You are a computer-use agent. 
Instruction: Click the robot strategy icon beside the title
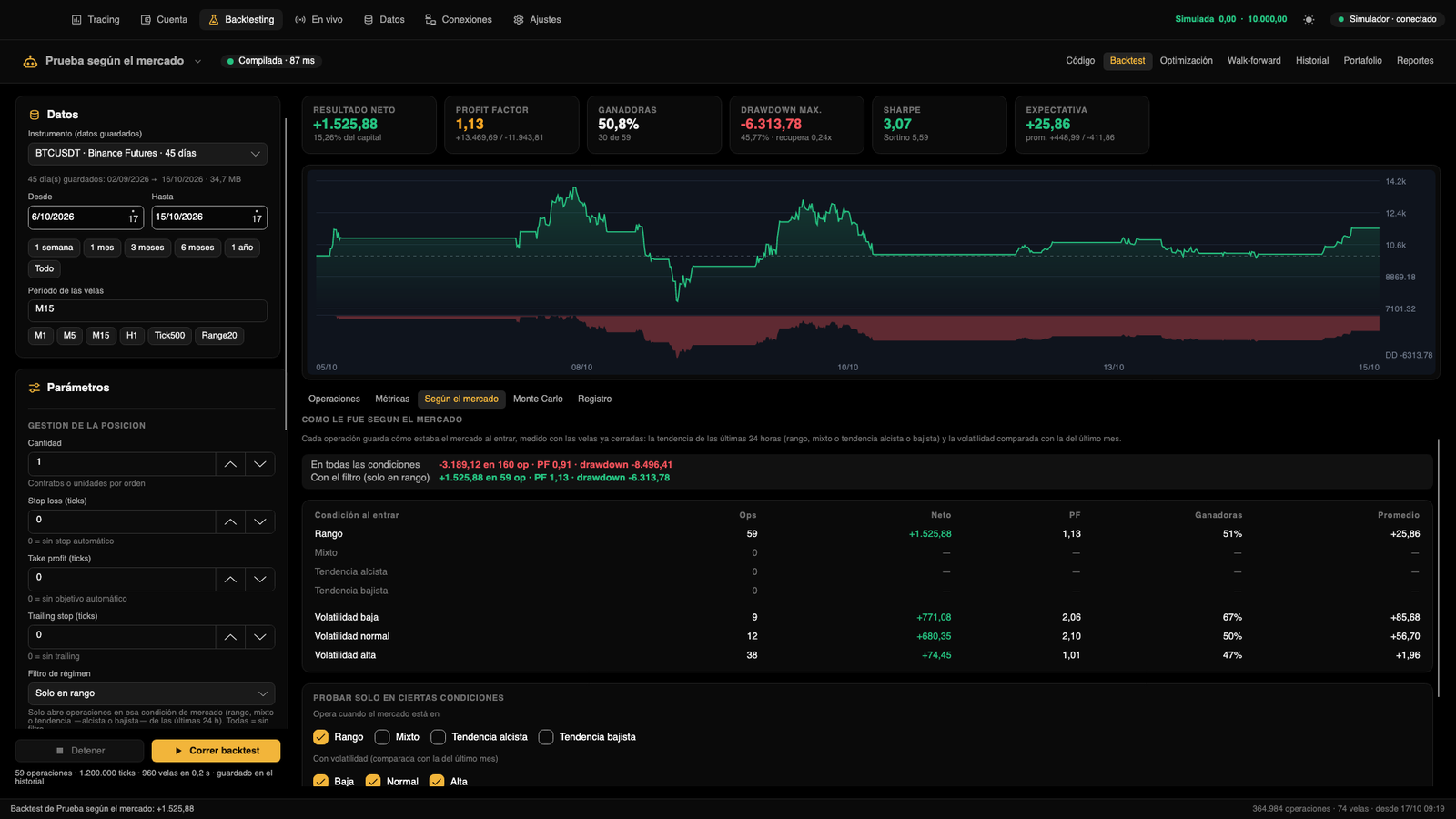(x=30, y=61)
